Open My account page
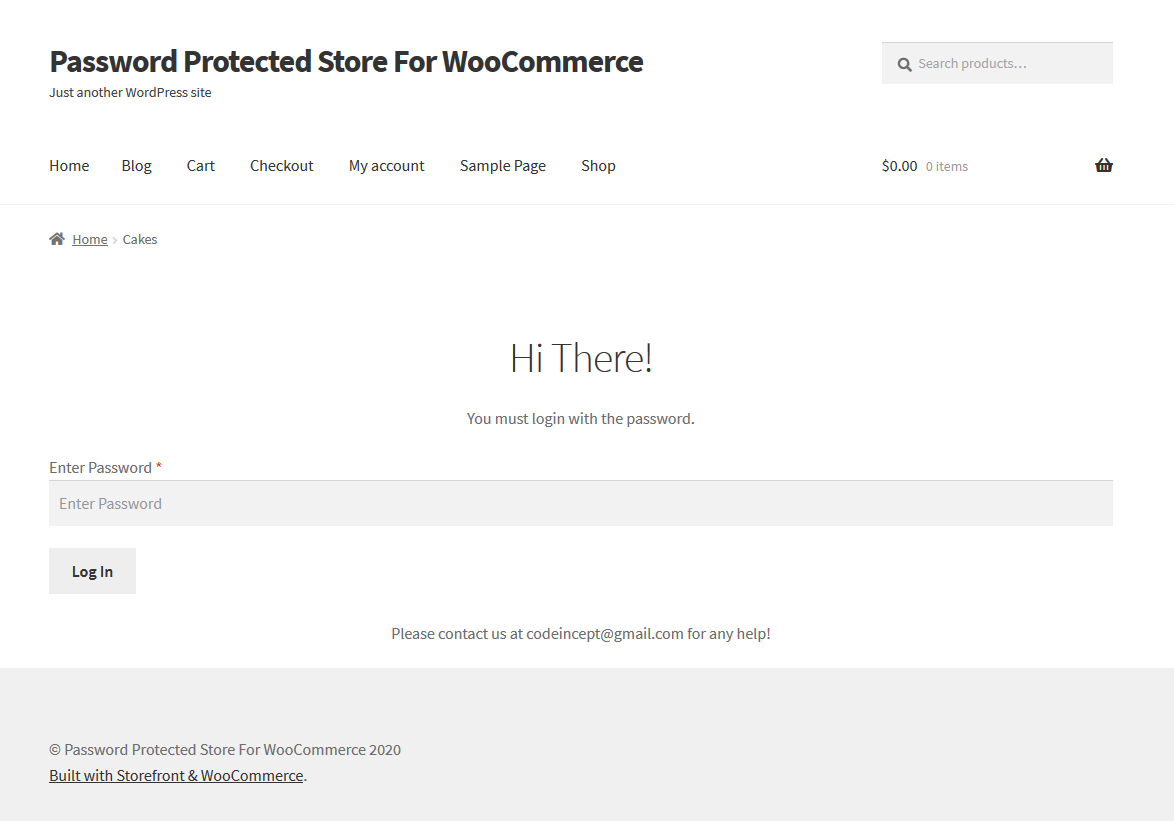This screenshot has width=1174, height=821. pos(386,166)
